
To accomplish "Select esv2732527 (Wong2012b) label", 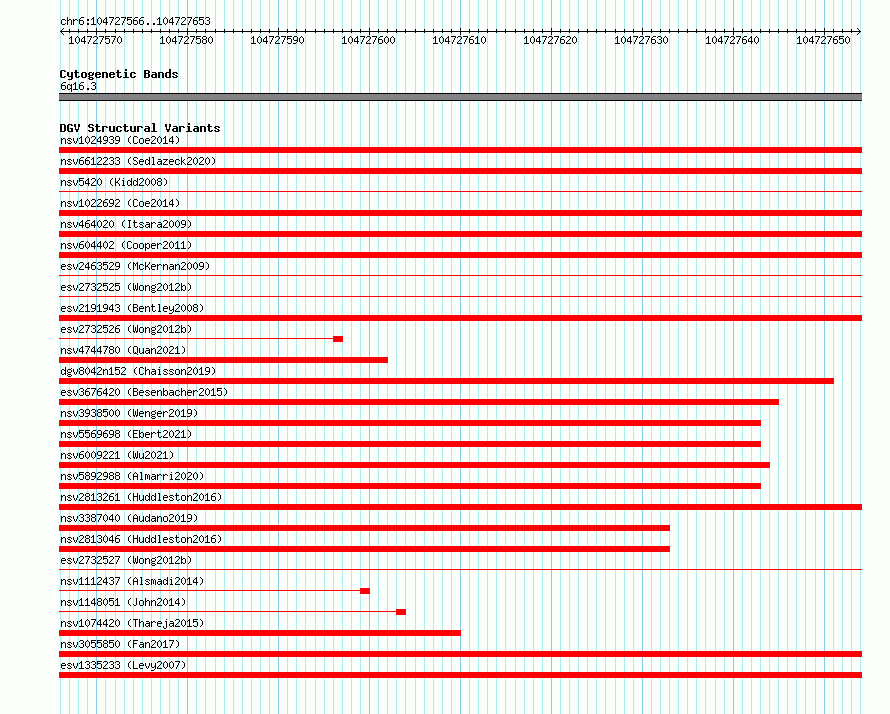I will pos(126,560).
